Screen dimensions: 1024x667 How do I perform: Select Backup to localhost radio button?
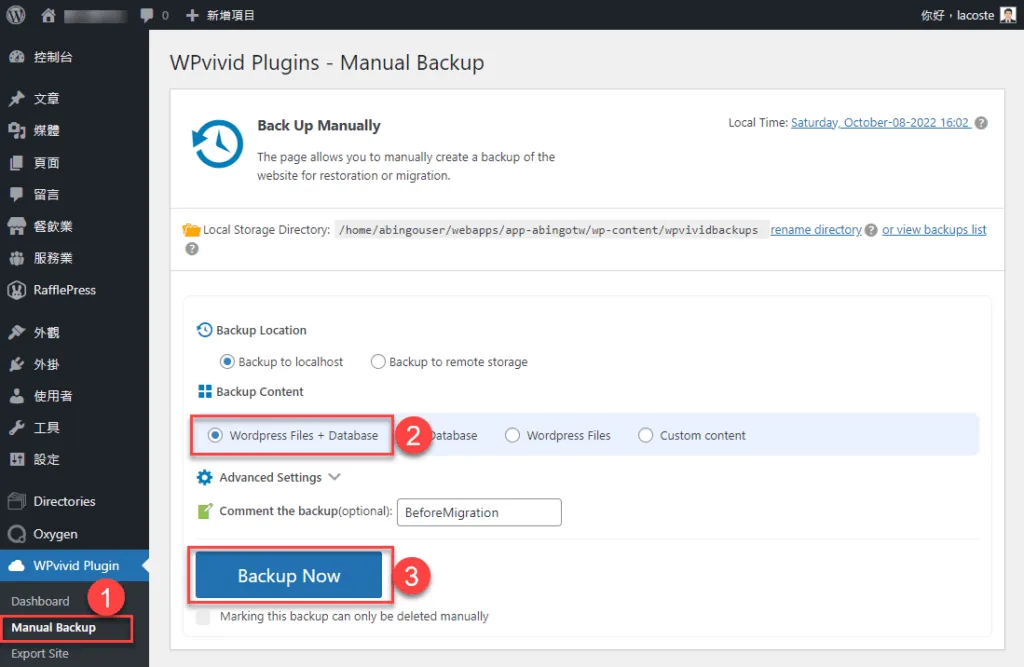pyautogui.click(x=227, y=361)
